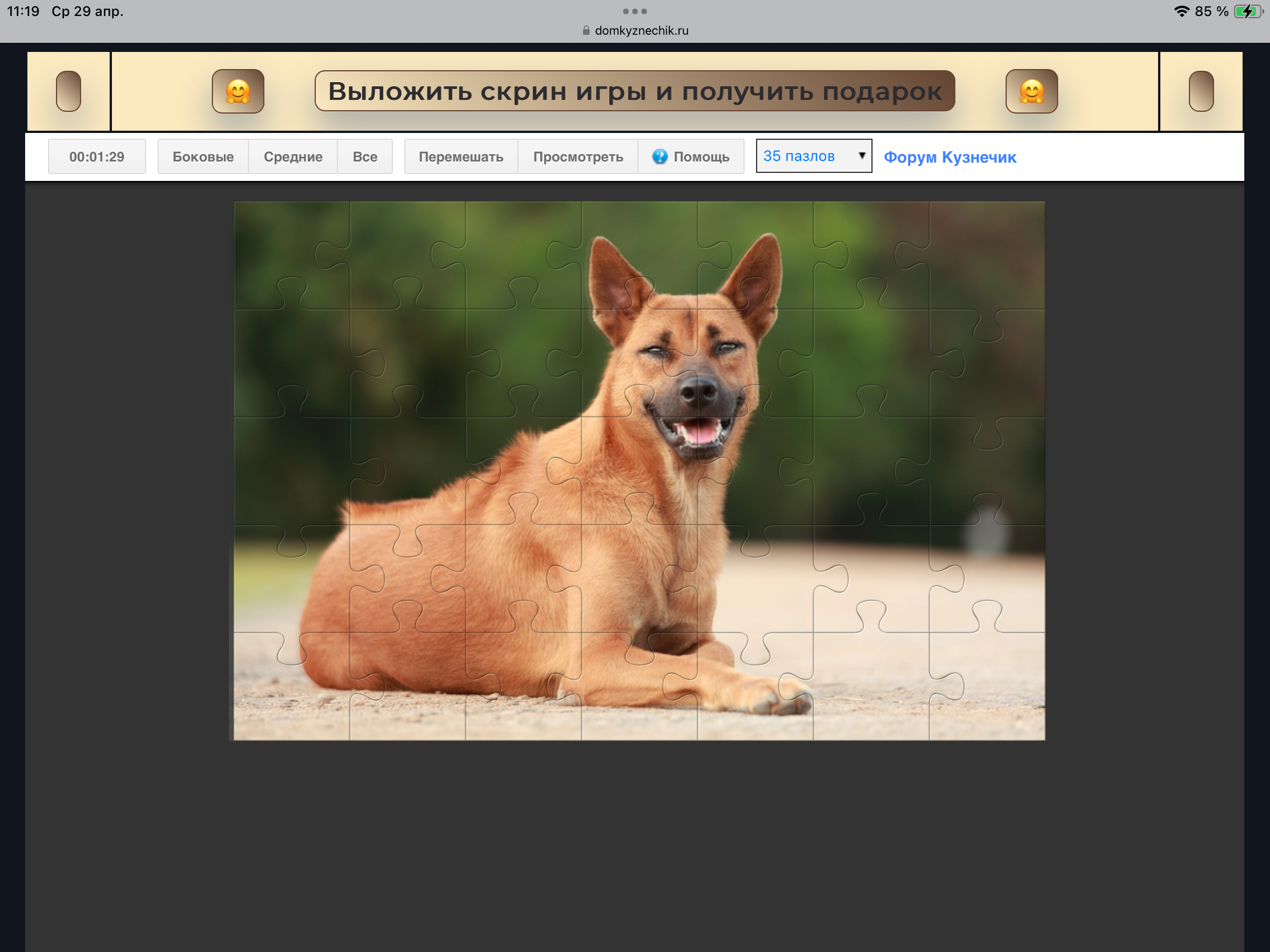Shuffle pieces with Перемешать button
This screenshot has height=952, width=1270.
coord(460,156)
